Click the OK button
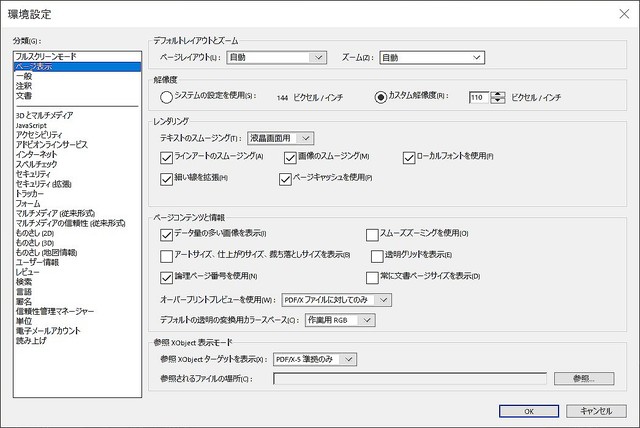This screenshot has height=428, width=640. pyautogui.click(x=528, y=410)
